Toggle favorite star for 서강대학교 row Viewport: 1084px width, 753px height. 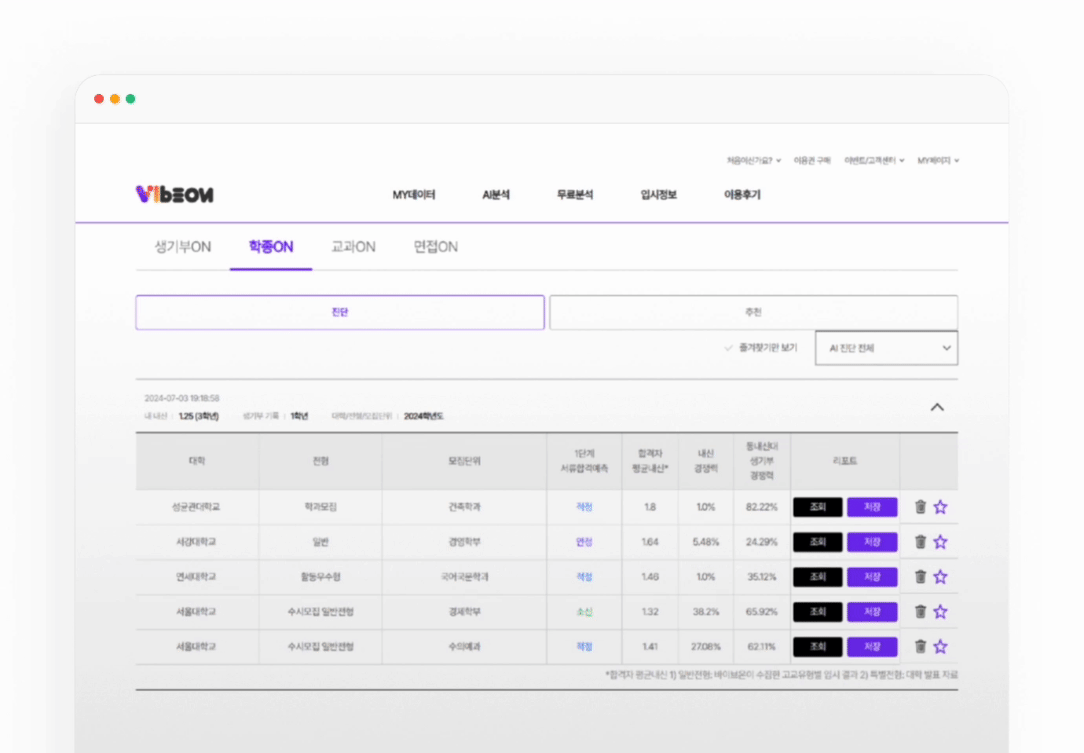tap(940, 542)
